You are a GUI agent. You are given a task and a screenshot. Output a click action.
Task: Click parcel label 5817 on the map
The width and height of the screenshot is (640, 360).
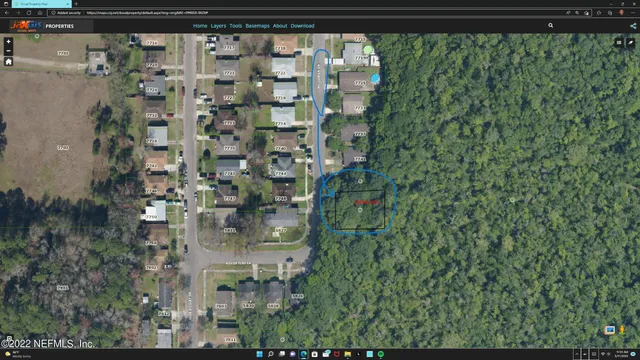pos(280,230)
